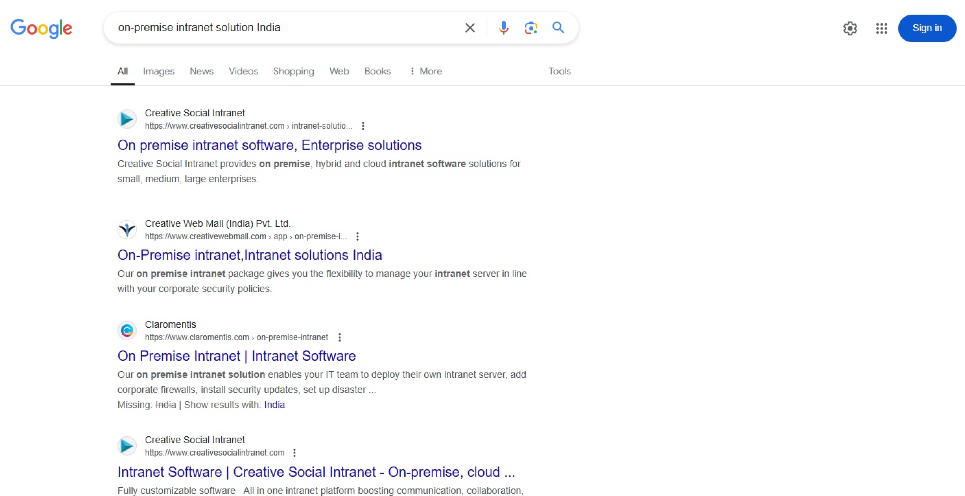Switch to the Images tab
Screen dimensions: 965x496
pyautogui.click(x=159, y=71)
